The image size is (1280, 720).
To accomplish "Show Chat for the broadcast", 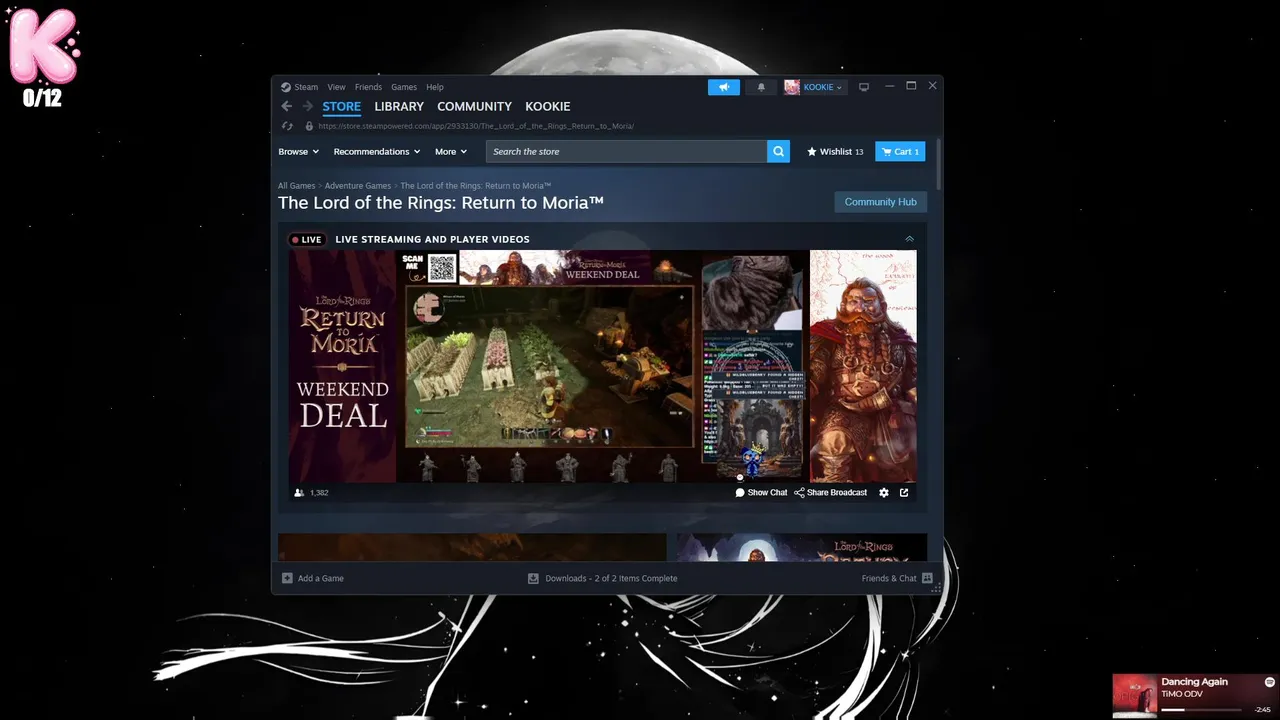I will [x=761, y=493].
